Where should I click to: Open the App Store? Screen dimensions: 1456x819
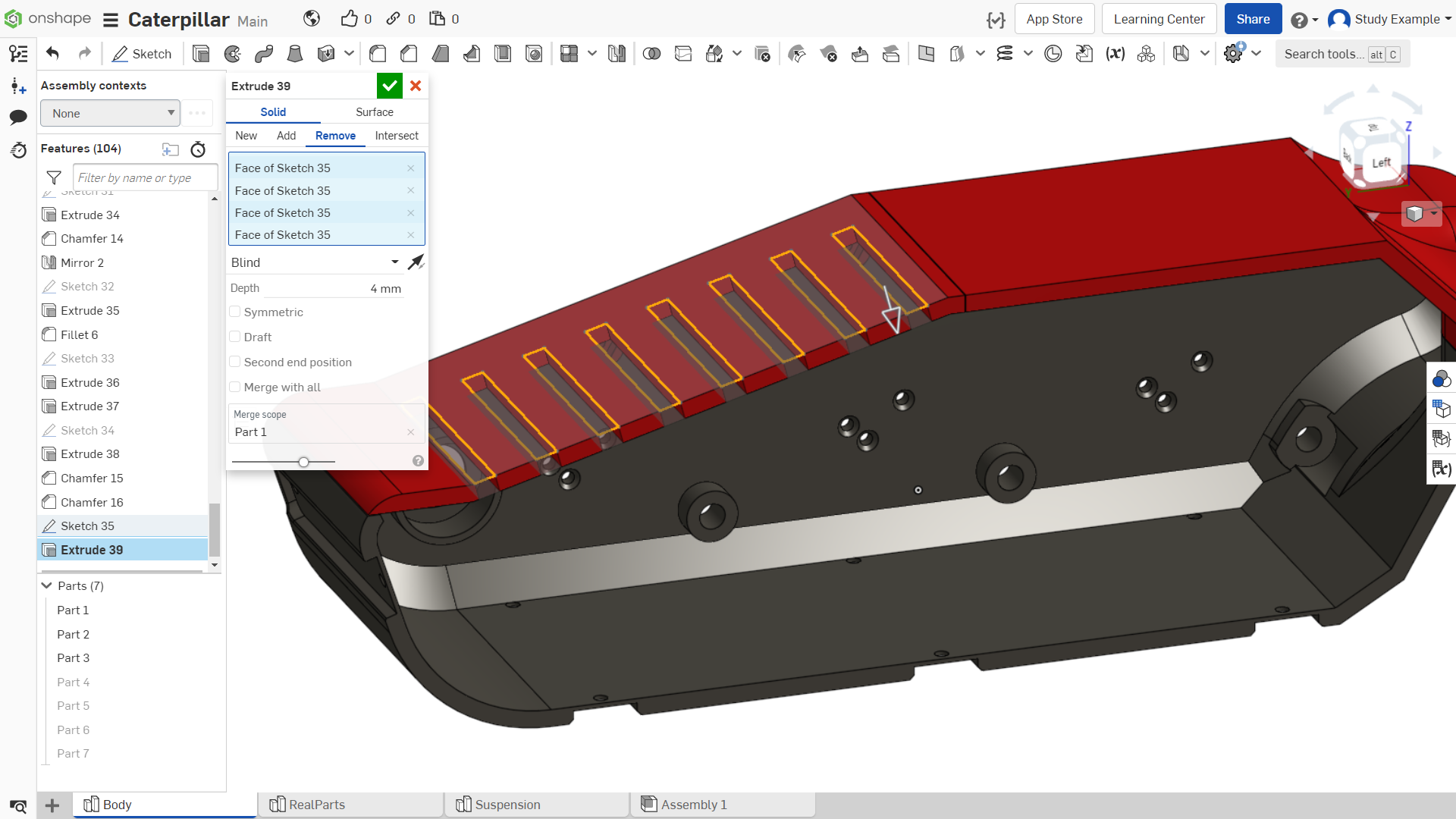tap(1054, 19)
